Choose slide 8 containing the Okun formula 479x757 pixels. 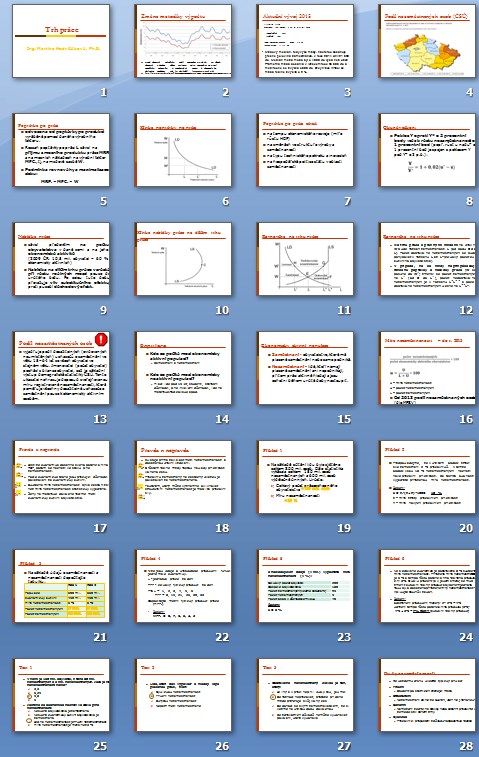[428, 150]
